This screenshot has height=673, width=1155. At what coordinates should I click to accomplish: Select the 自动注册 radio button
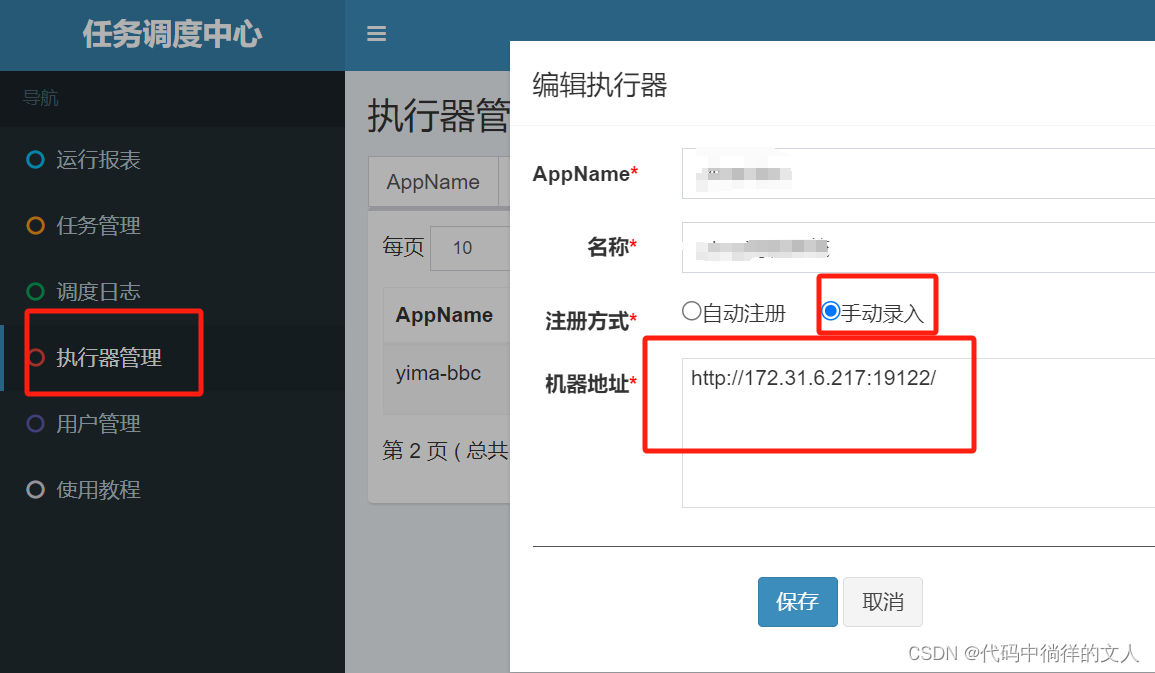pos(691,311)
